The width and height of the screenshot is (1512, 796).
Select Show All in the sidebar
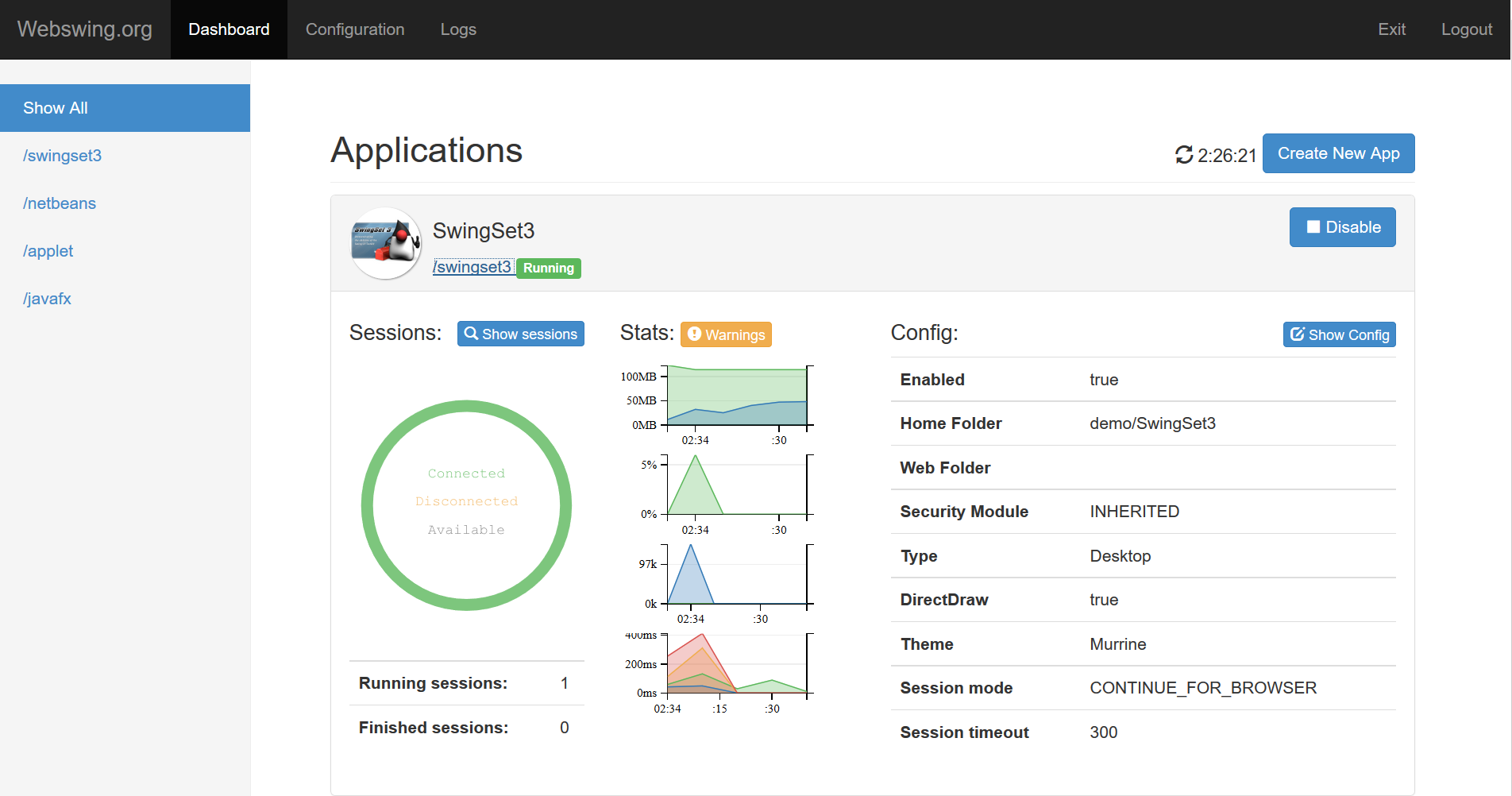tap(125, 108)
